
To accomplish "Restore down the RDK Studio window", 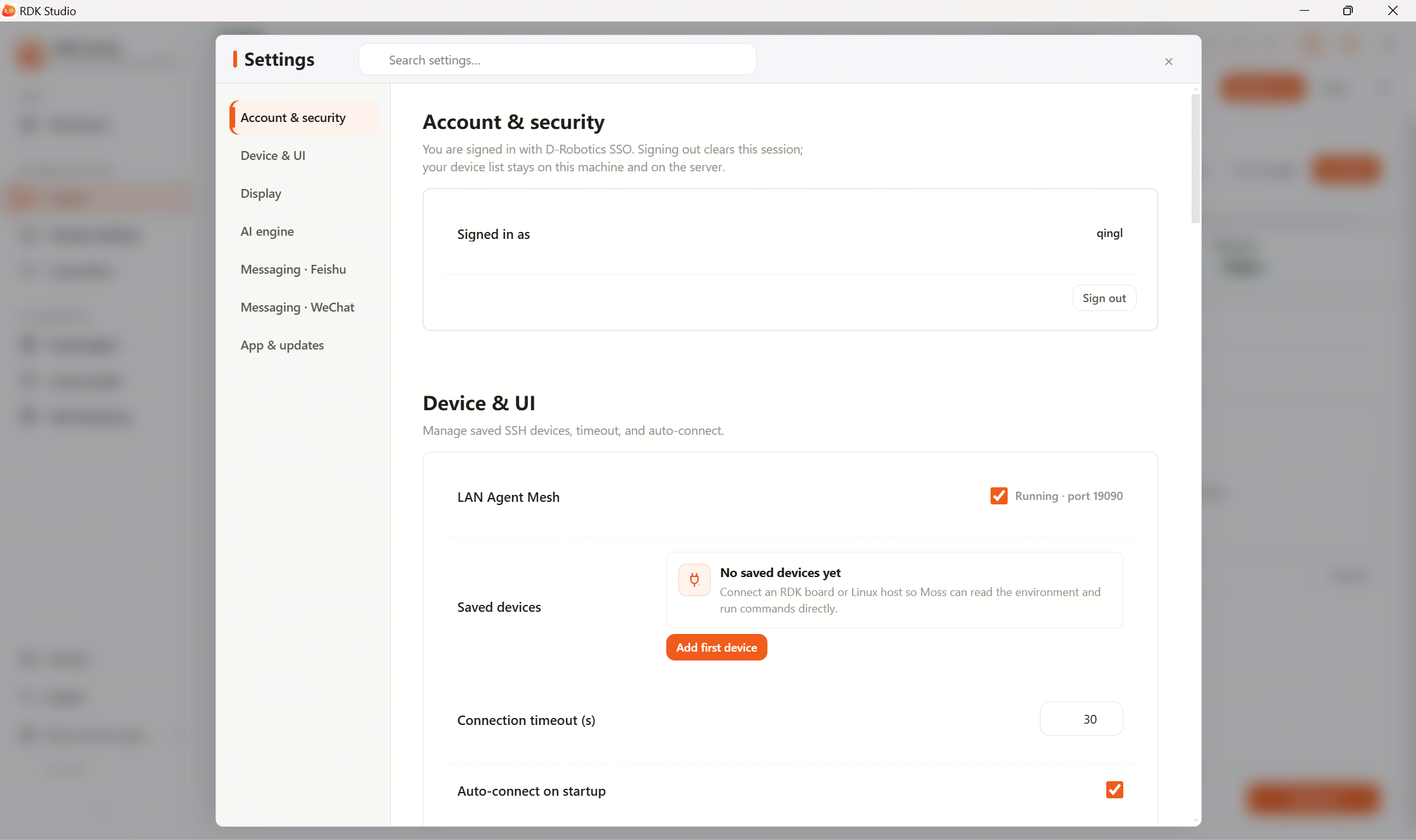I will point(1348,11).
